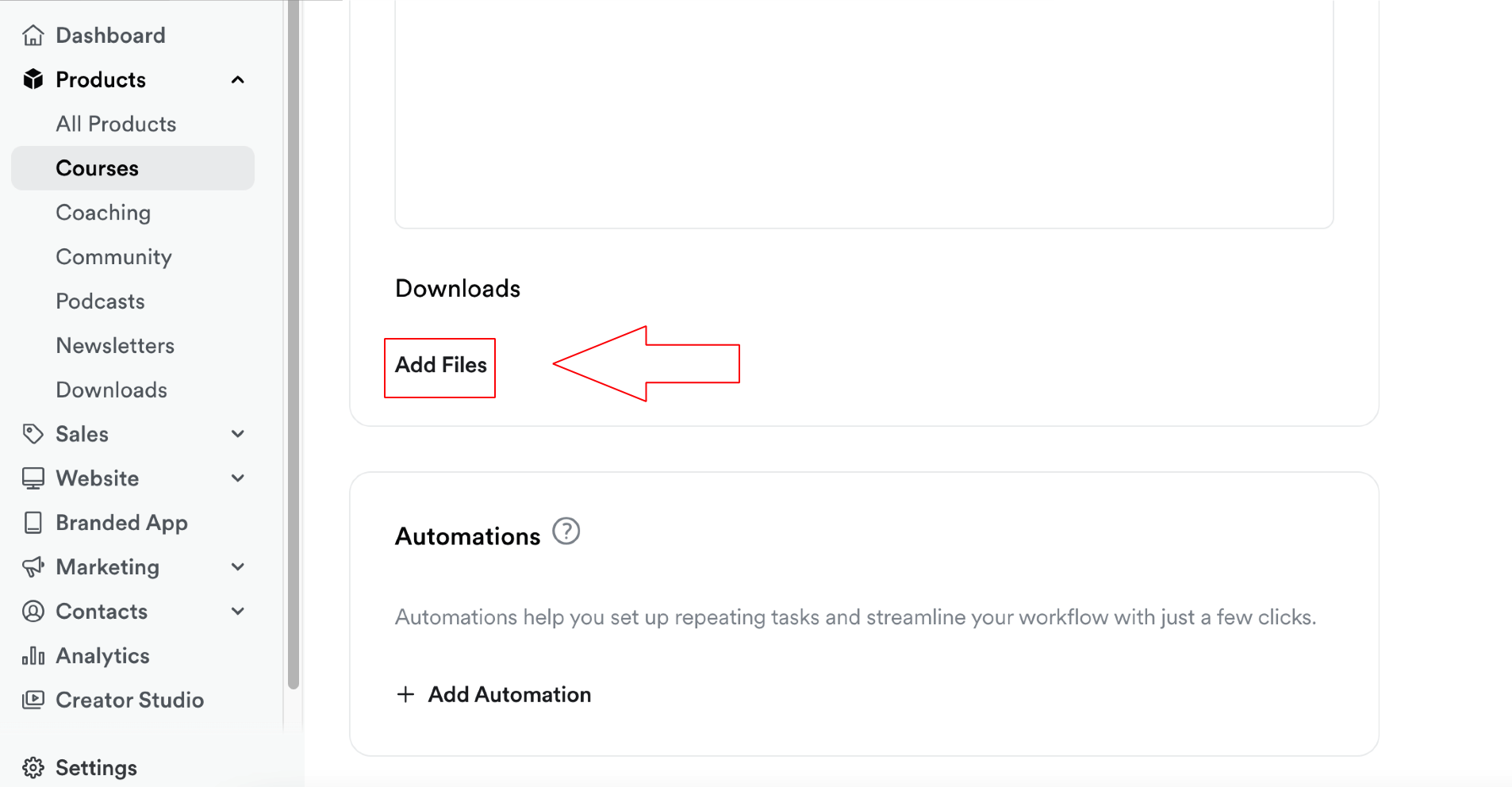Open the Automations help question mark
This screenshot has height=787, width=1512.
[566, 532]
